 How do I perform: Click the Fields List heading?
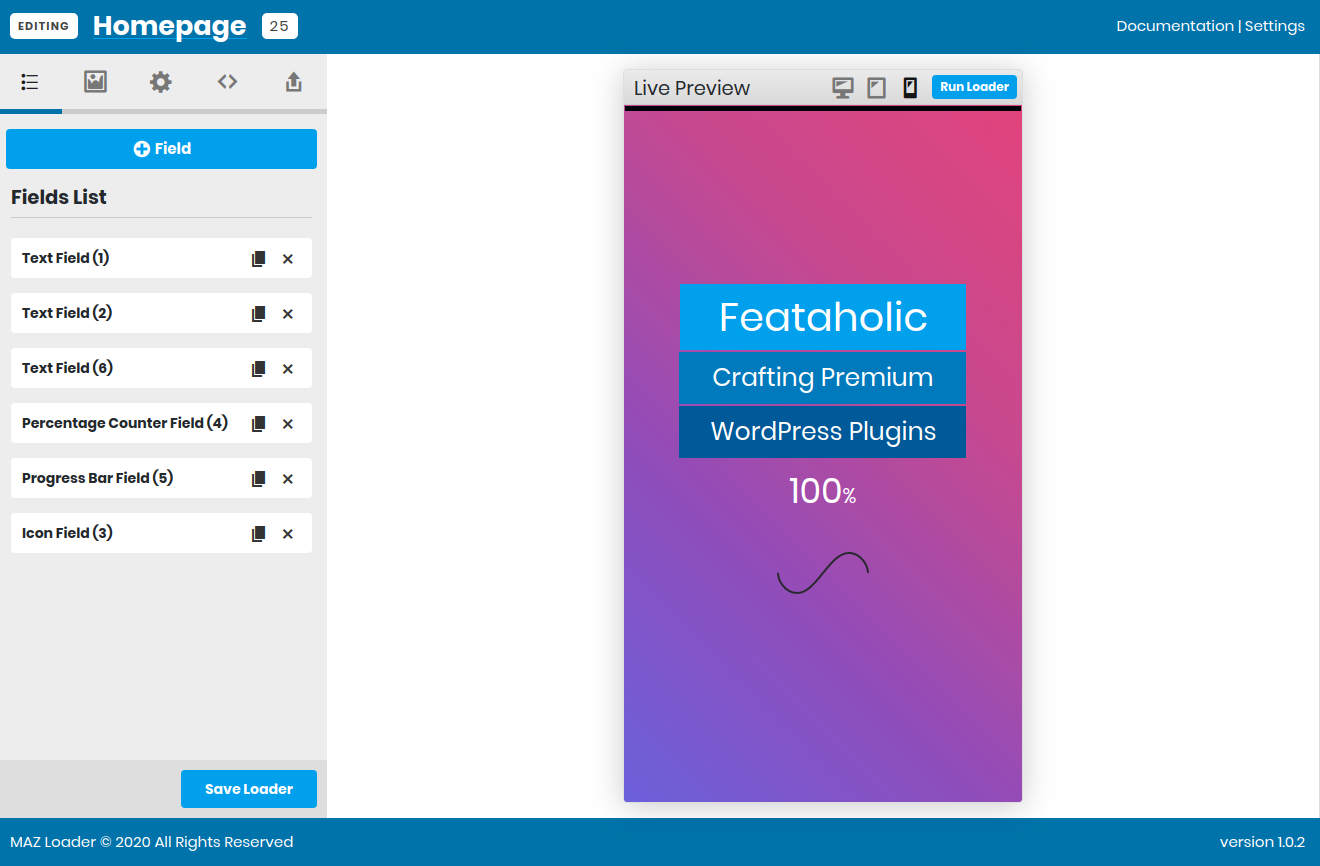click(59, 197)
